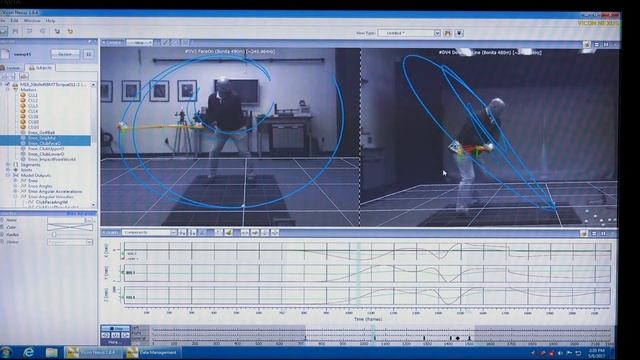Image resolution: width=640 pixels, height=360 pixels.
Task: Select the Enso_ImpactPointWorld tree item
Action: pyautogui.click(x=51, y=159)
